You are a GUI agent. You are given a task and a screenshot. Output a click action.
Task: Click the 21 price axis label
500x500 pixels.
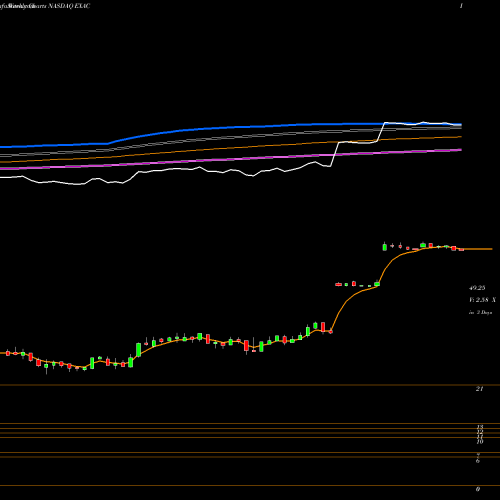479,389
